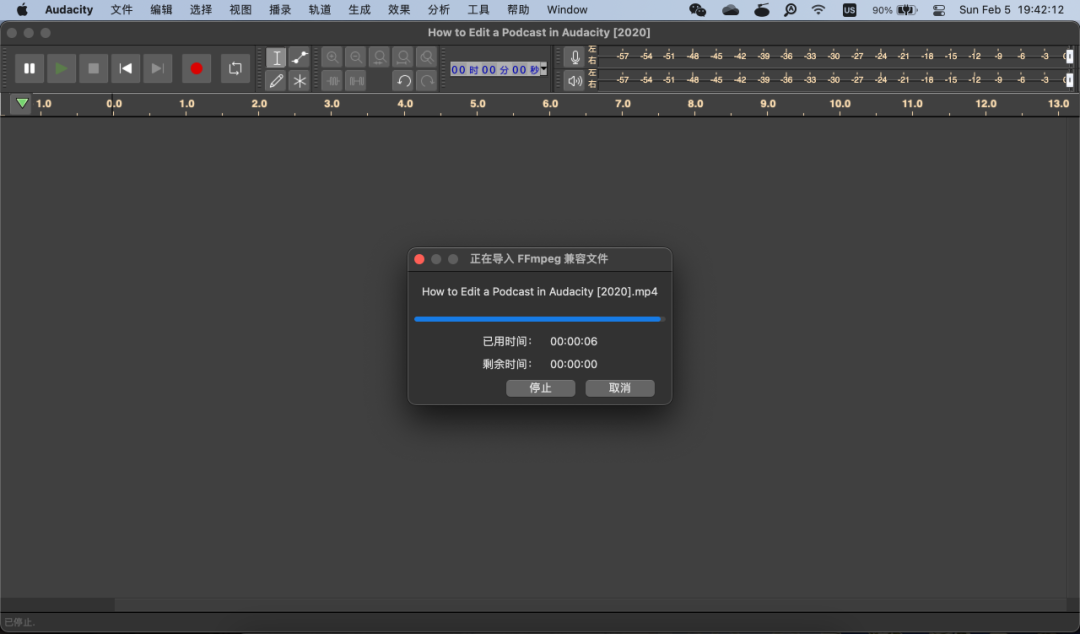This screenshot has height=634, width=1080.
Task: Click the Skip to Start button
Action: click(x=125, y=68)
